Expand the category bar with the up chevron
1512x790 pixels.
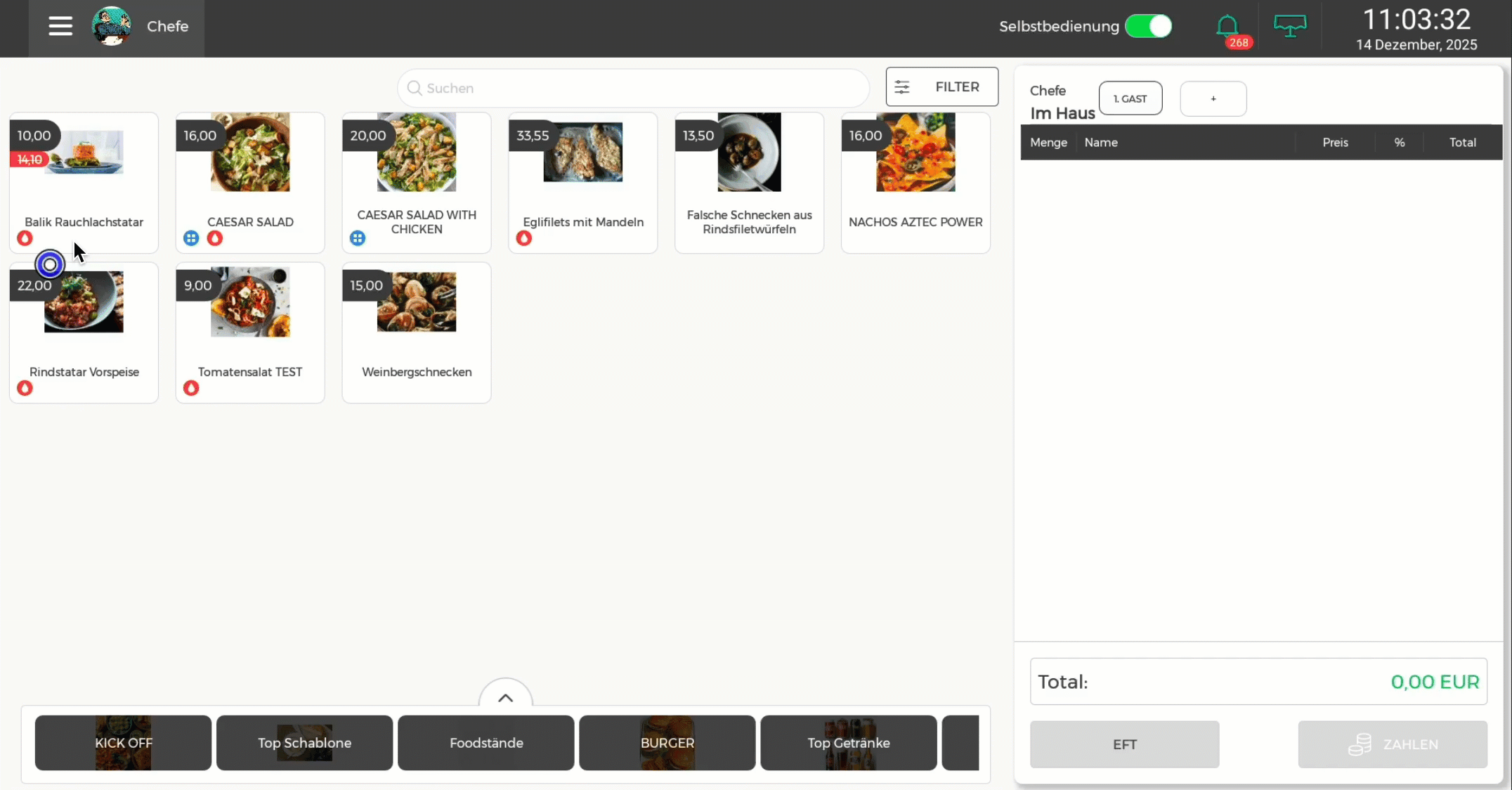tap(505, 698)
